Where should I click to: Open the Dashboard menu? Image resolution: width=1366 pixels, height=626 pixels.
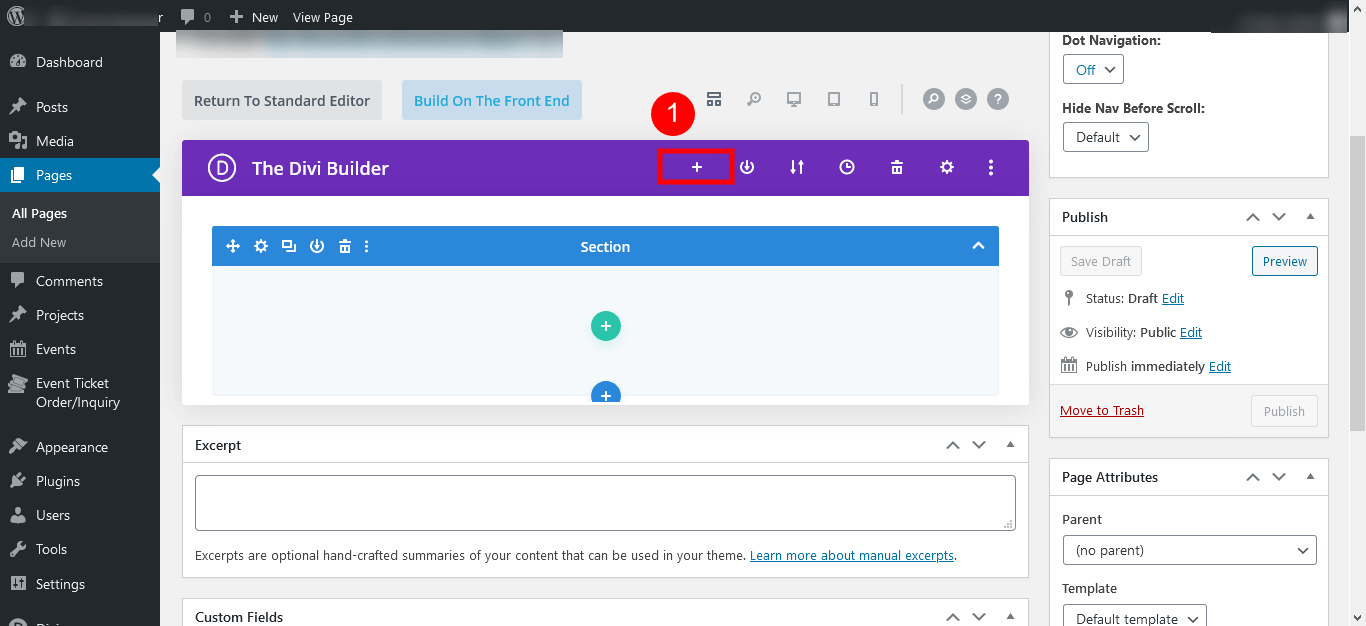[80, 62]
